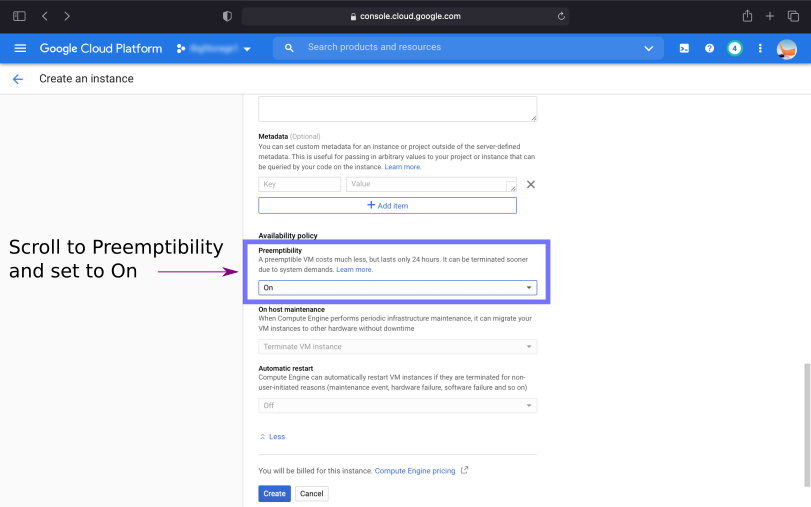The image size is (811, 507).
Task: Click the user account avatar
Action: 787,48
